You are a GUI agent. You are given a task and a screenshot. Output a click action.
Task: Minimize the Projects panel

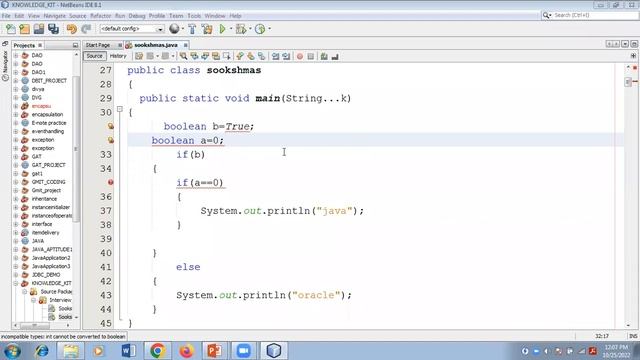click(75, 45)
